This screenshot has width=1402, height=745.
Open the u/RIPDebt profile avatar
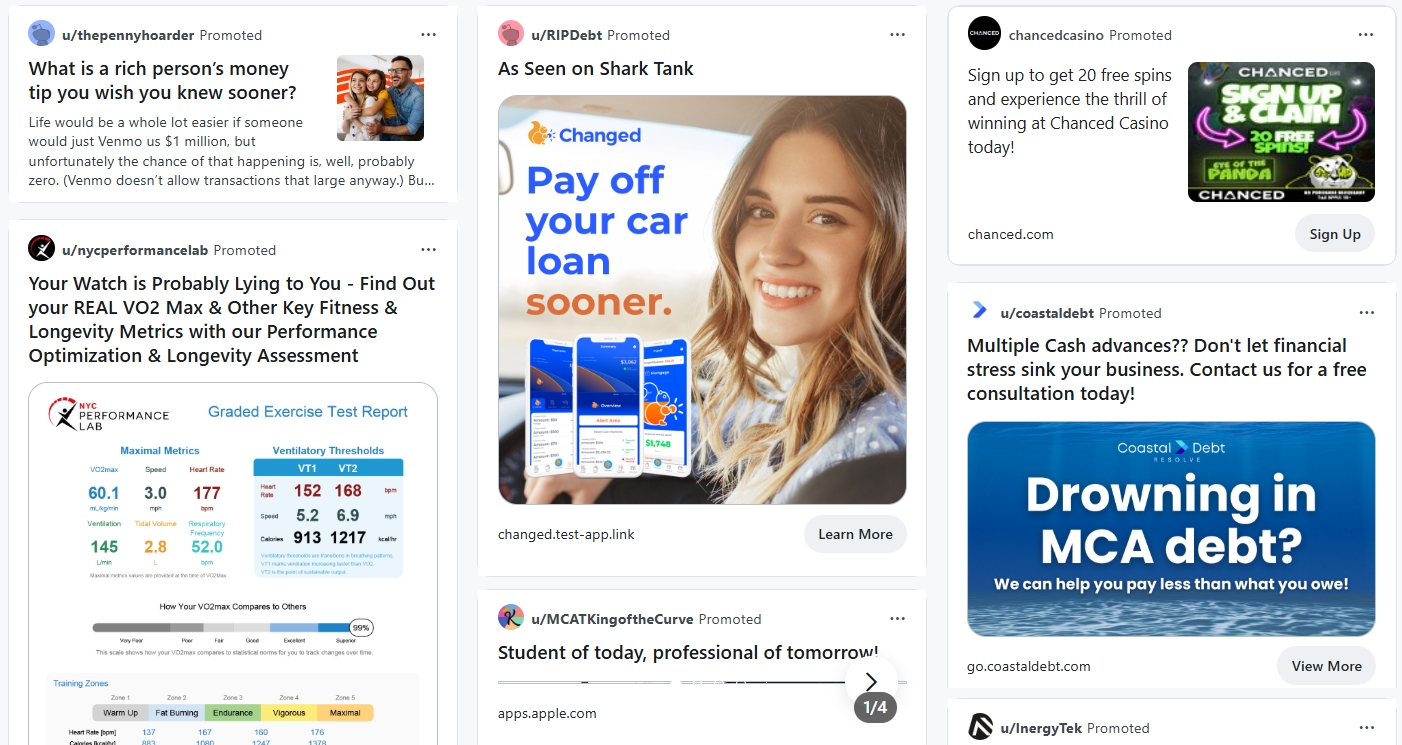[511, 34]
